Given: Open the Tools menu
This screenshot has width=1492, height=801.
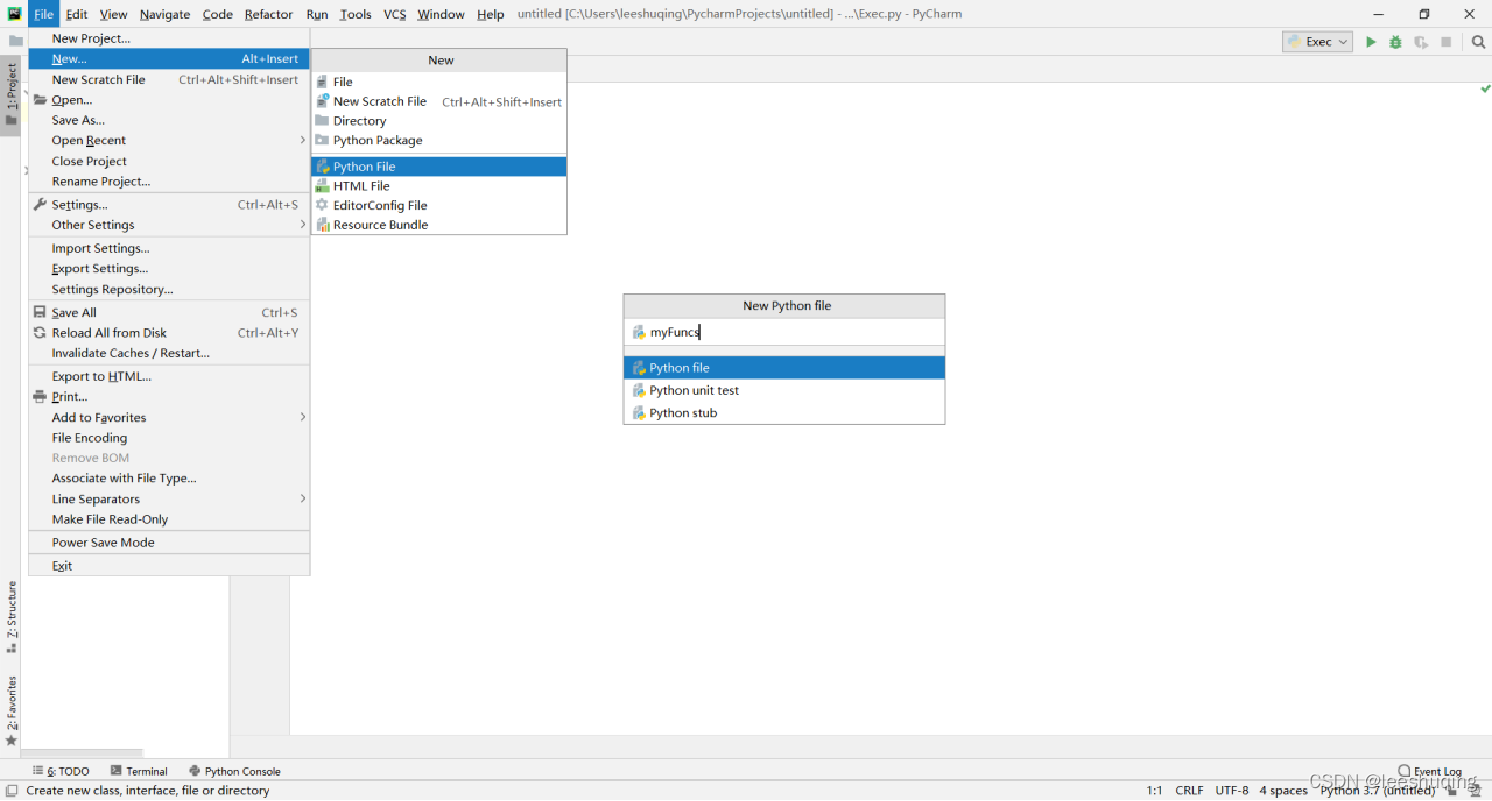Looking at the screenshot, I should [355, 14].
